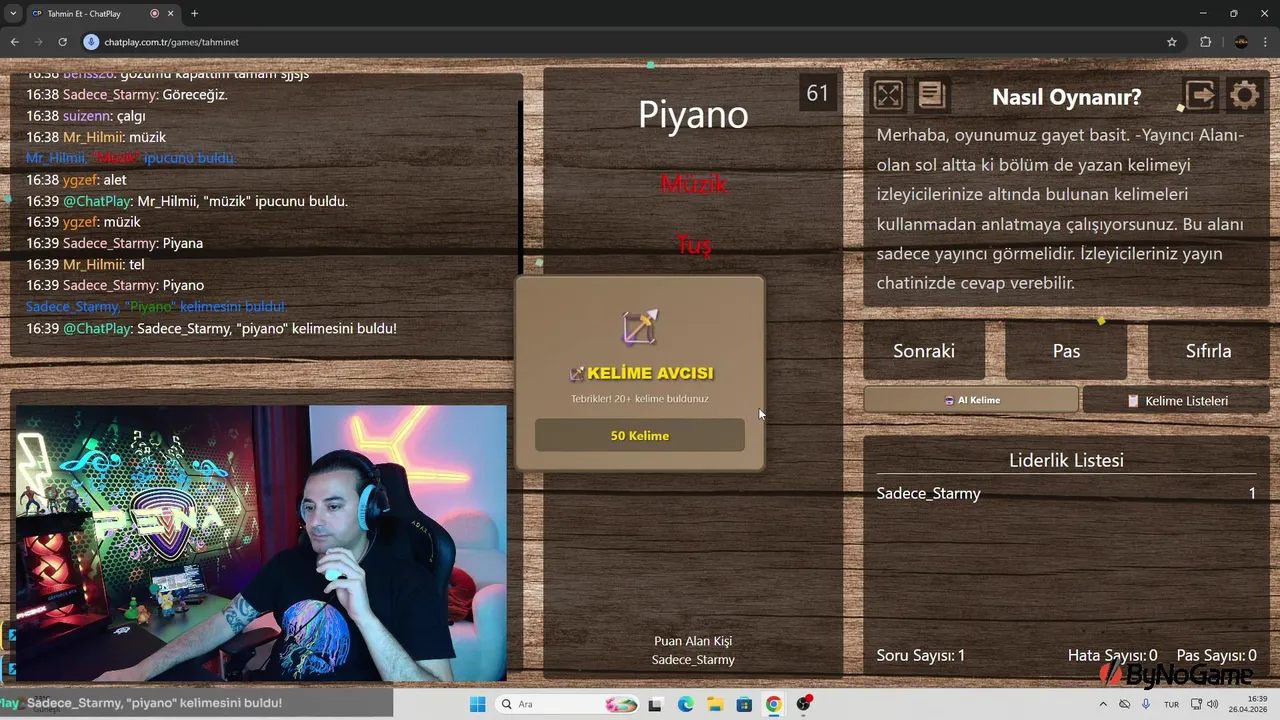This screenshot has height=720, width=1280.
Task: Click chat message "Mr_Hilmii: tel"
Action: [85, 265]
